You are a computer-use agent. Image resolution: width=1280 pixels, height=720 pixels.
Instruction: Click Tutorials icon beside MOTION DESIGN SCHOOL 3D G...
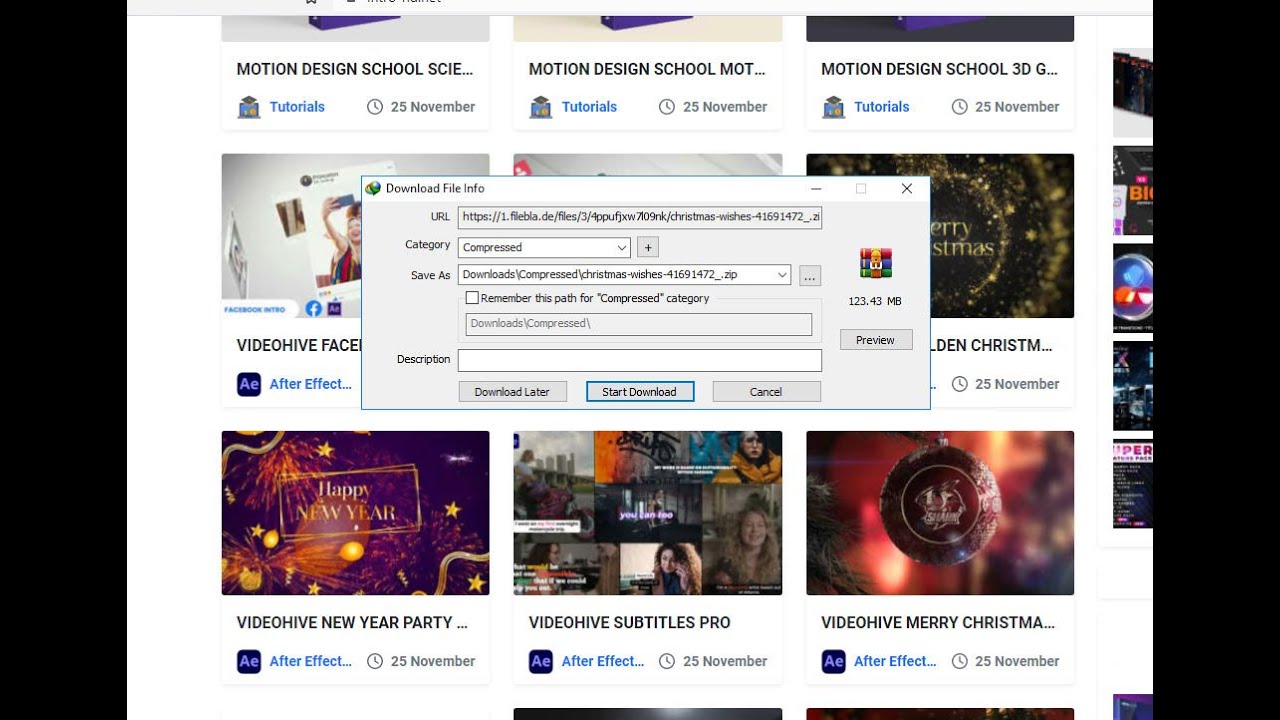(833, 107)
